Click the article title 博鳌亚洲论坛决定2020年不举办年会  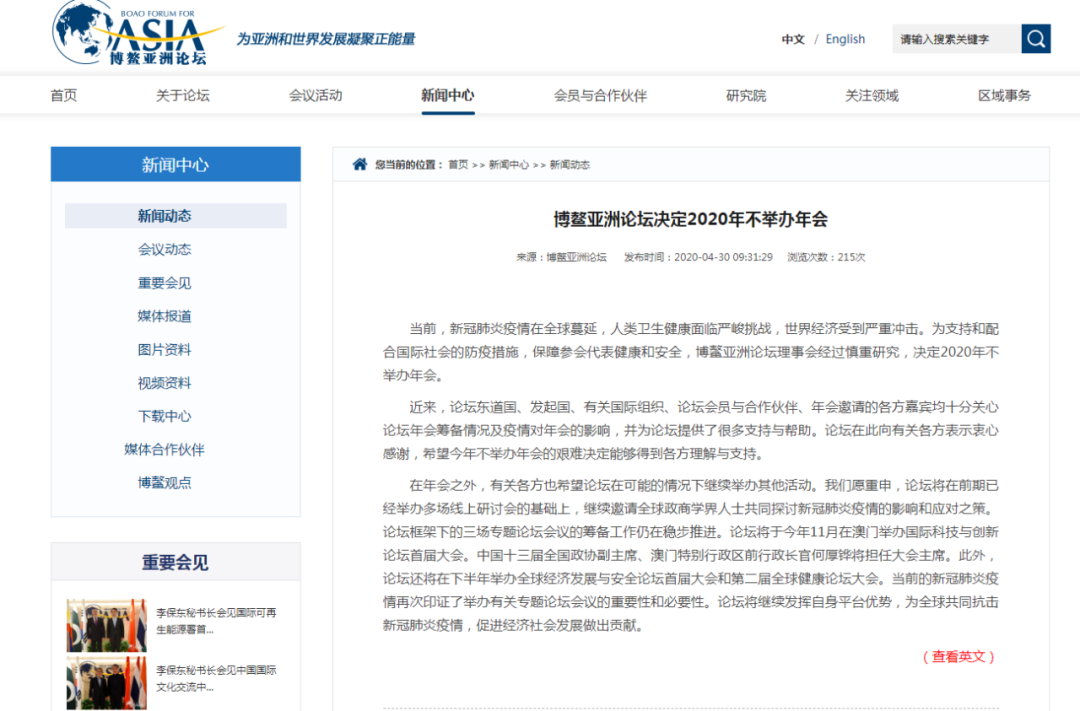[691, 220]
